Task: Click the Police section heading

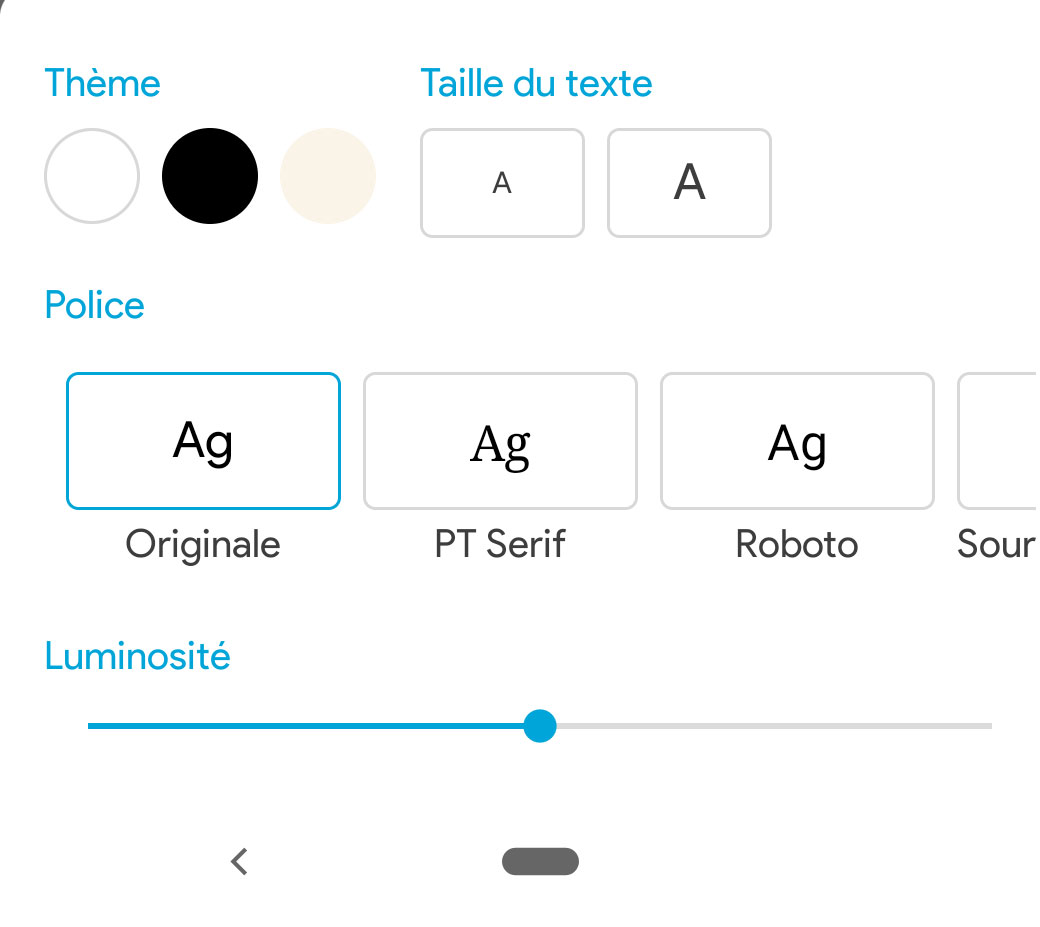Action: tap(95, 305)
